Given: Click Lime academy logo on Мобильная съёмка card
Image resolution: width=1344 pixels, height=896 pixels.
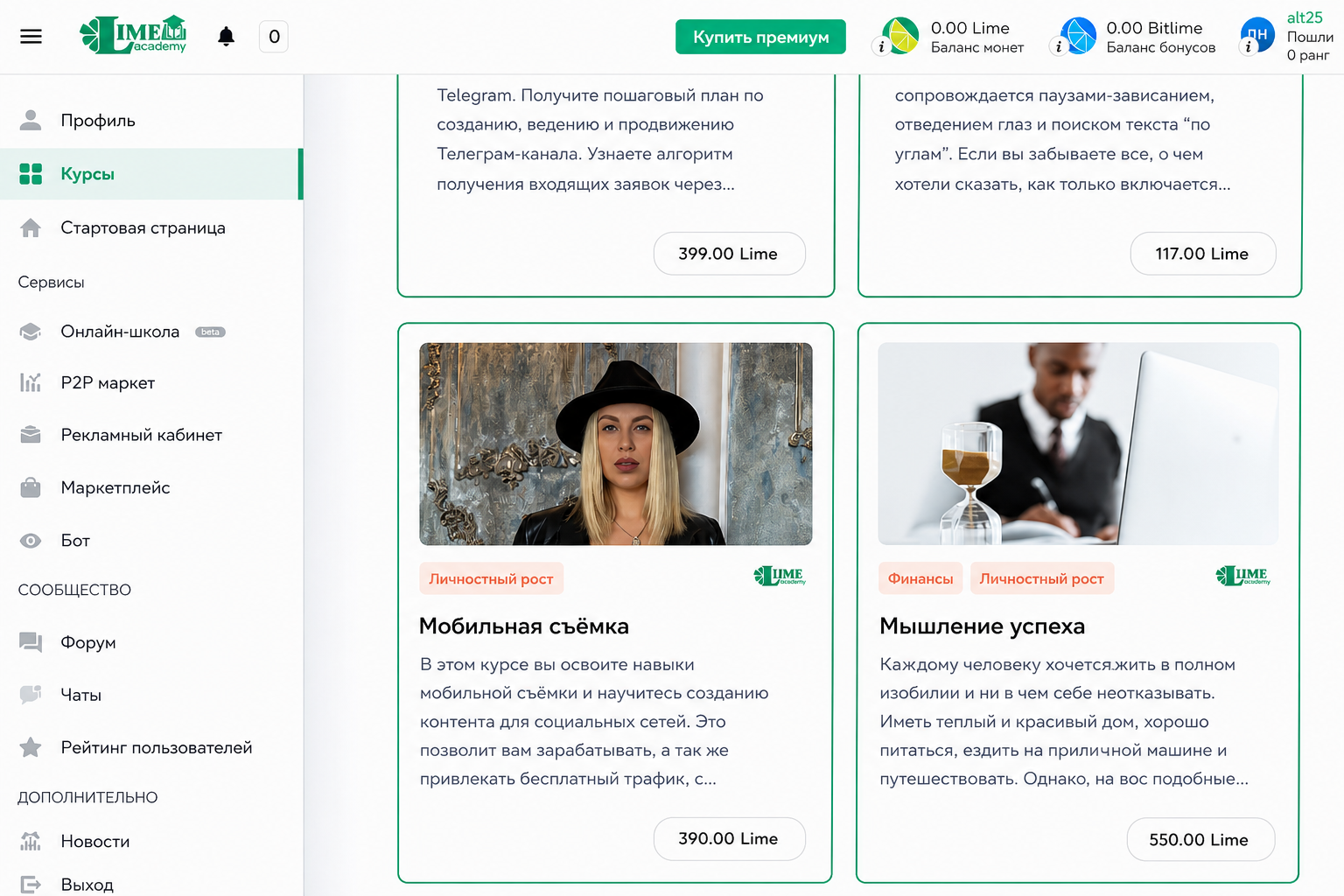Looking at the screenshot, I should (x=780, y=576).
